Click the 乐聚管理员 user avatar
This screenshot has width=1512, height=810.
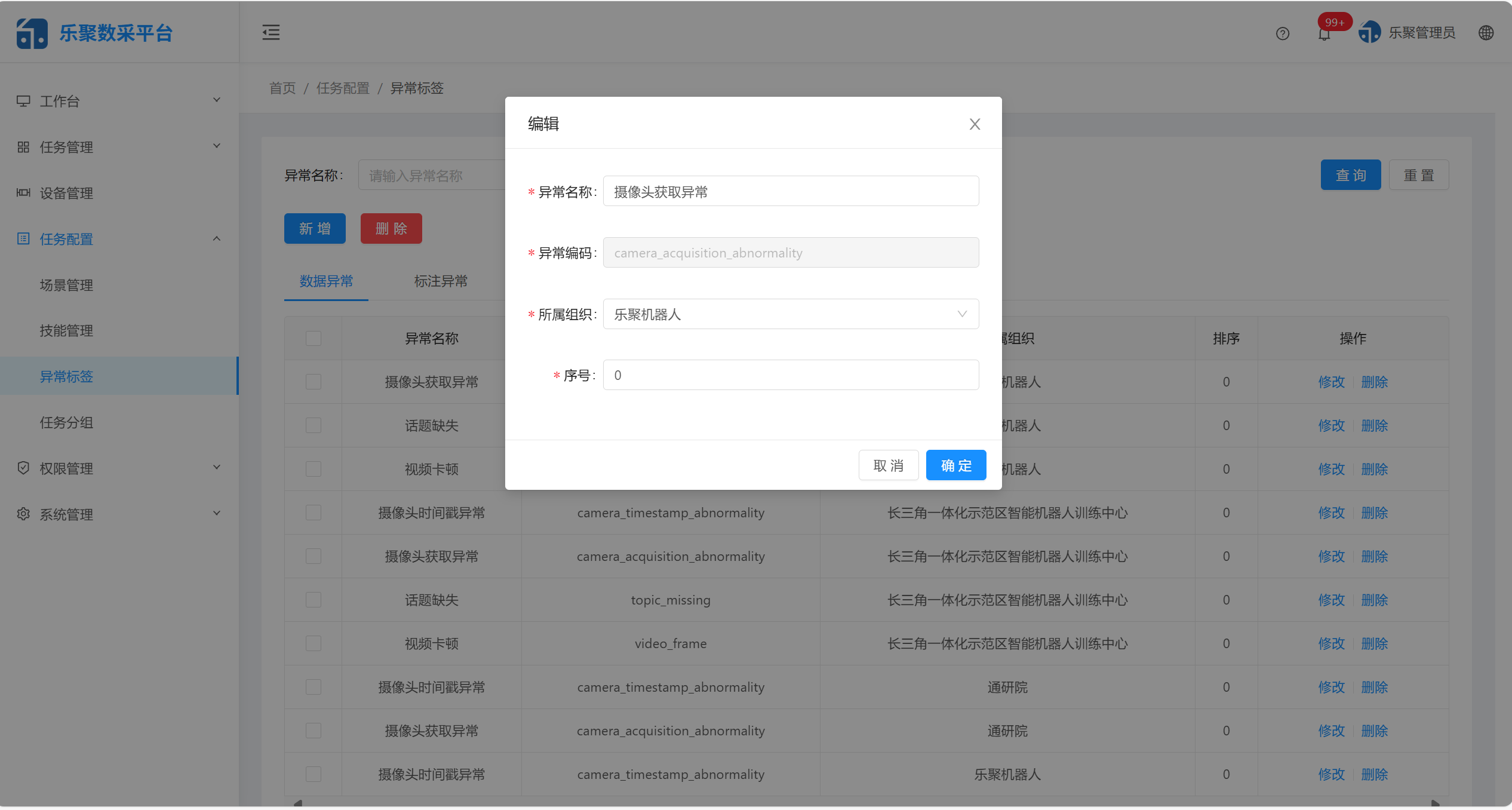1369,32
